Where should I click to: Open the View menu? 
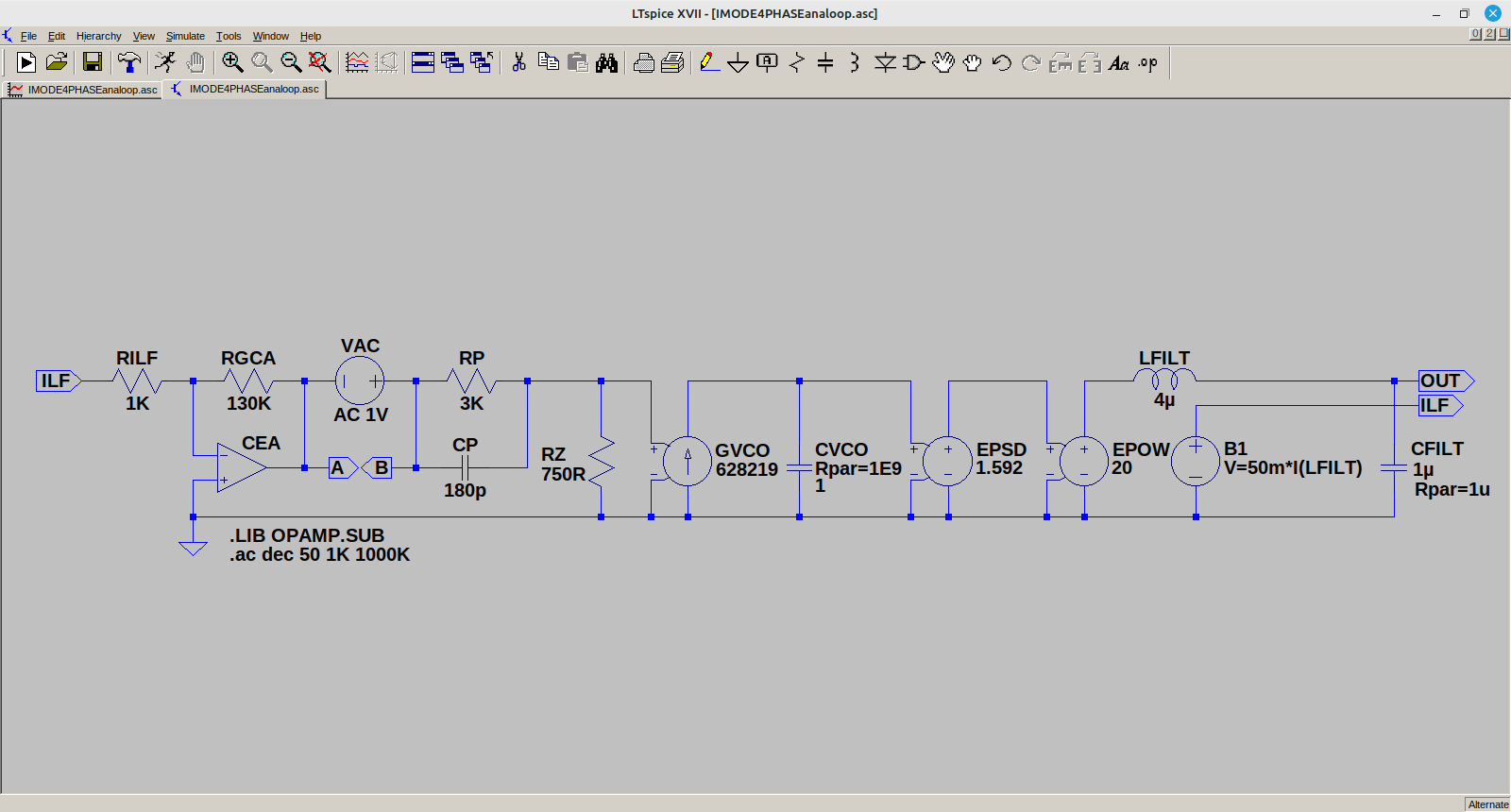[x=144, y=36]
